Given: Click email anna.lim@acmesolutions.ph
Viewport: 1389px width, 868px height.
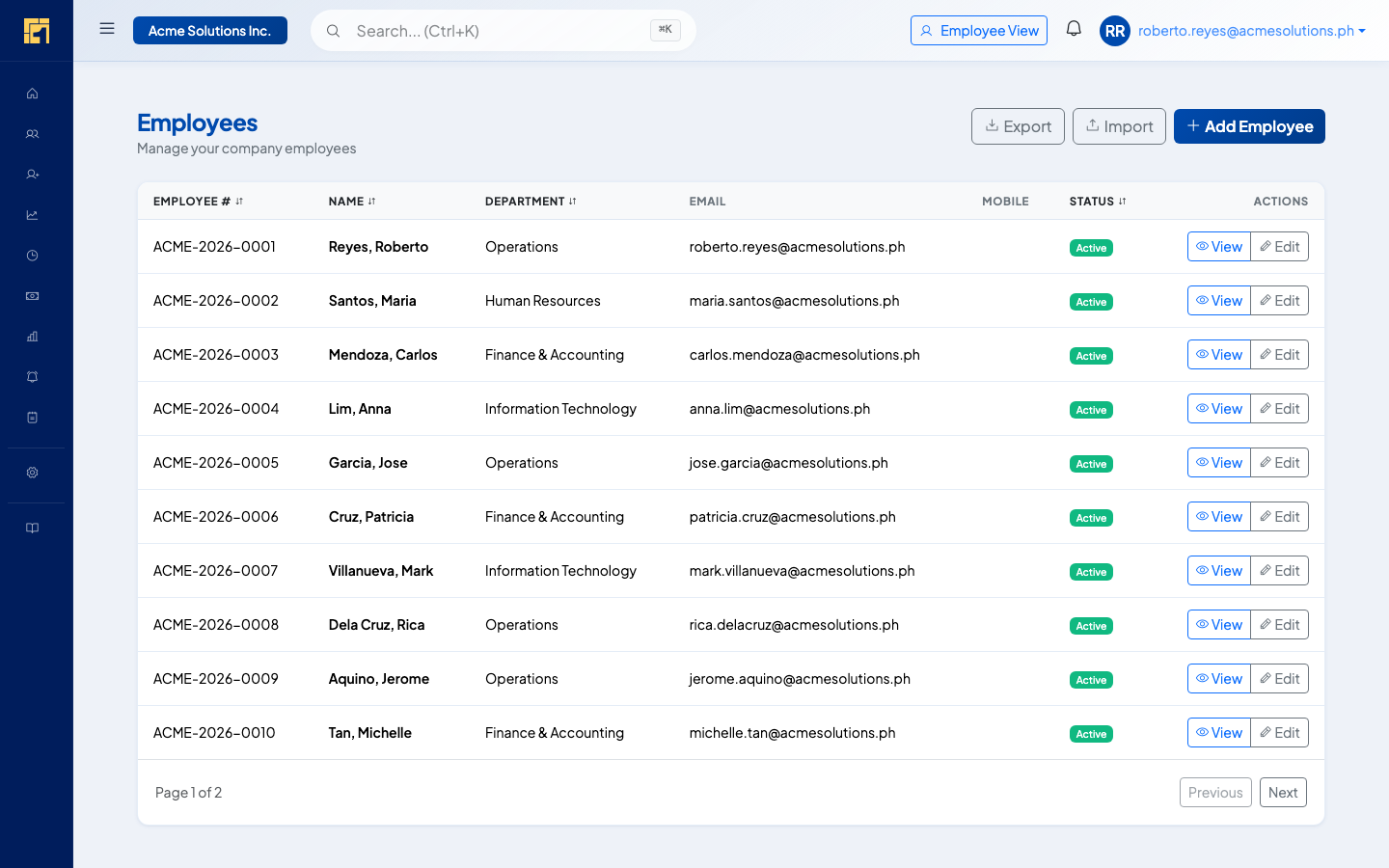Looking at the screenshot, I should click(x=779, y=409).
